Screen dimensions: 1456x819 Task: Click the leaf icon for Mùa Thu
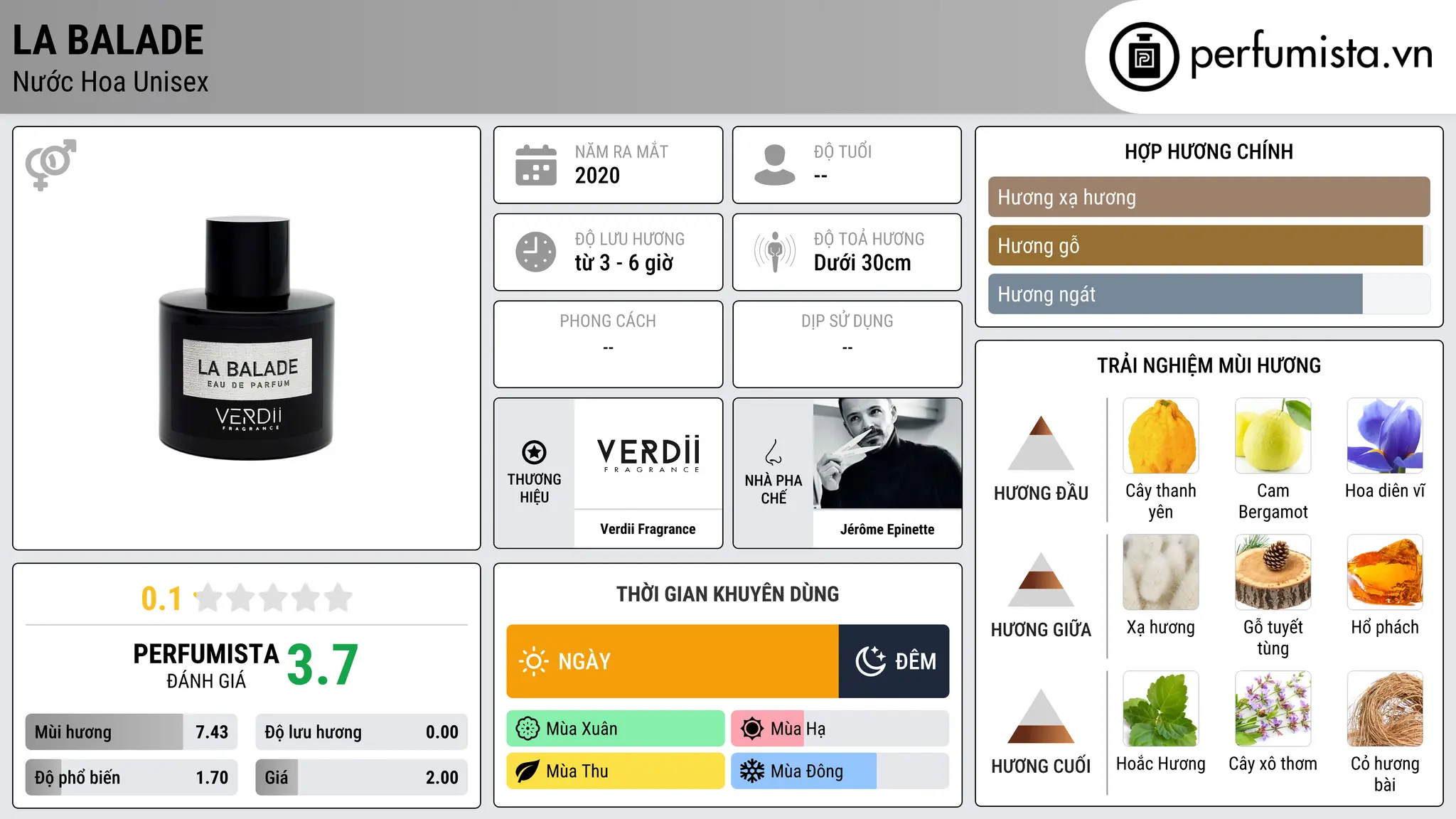[528, 771]
